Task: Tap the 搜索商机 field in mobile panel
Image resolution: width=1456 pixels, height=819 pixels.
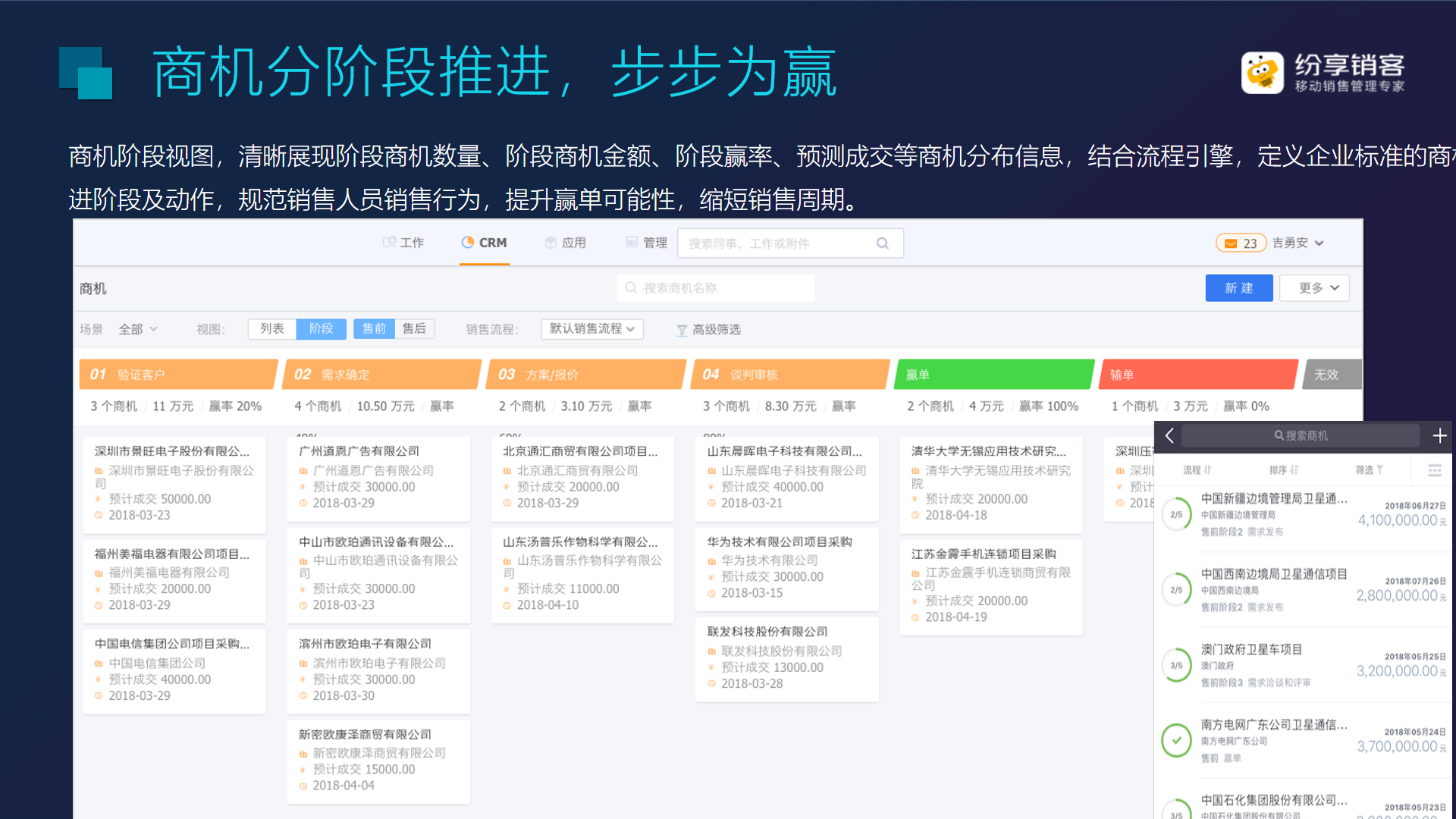Action: (1300, 435)
